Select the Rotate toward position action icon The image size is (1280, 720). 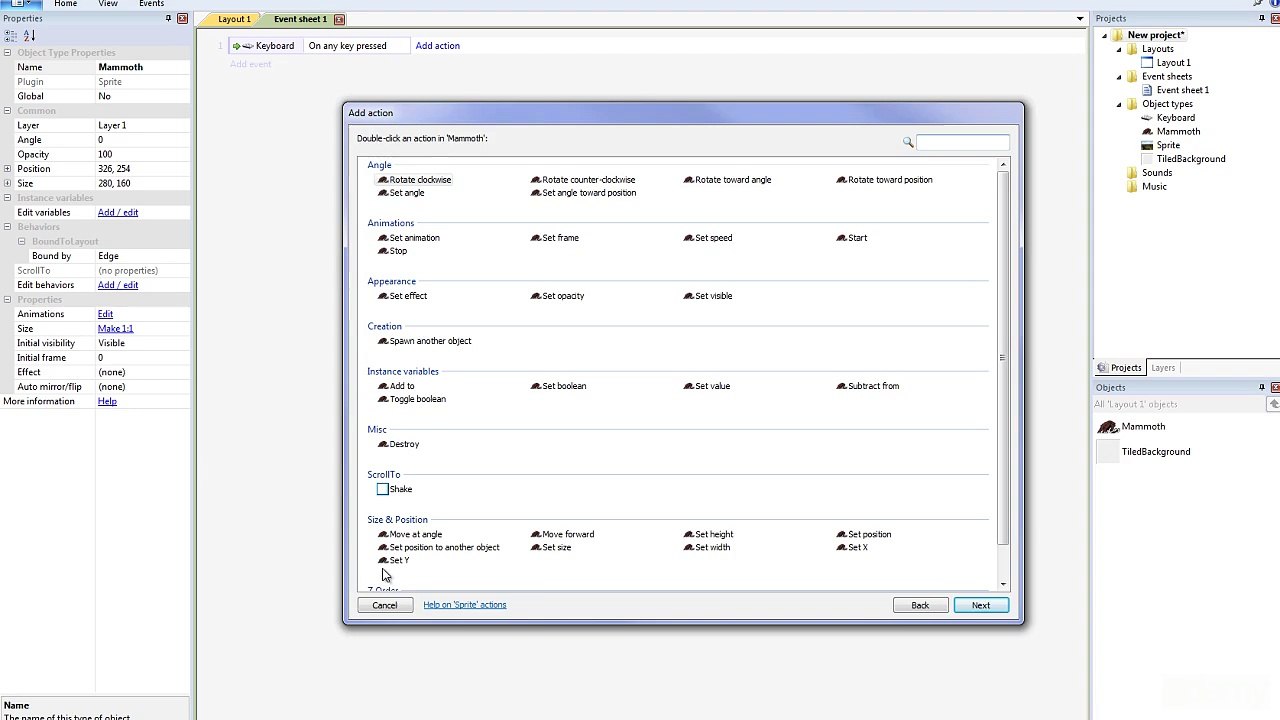(841, 180)
